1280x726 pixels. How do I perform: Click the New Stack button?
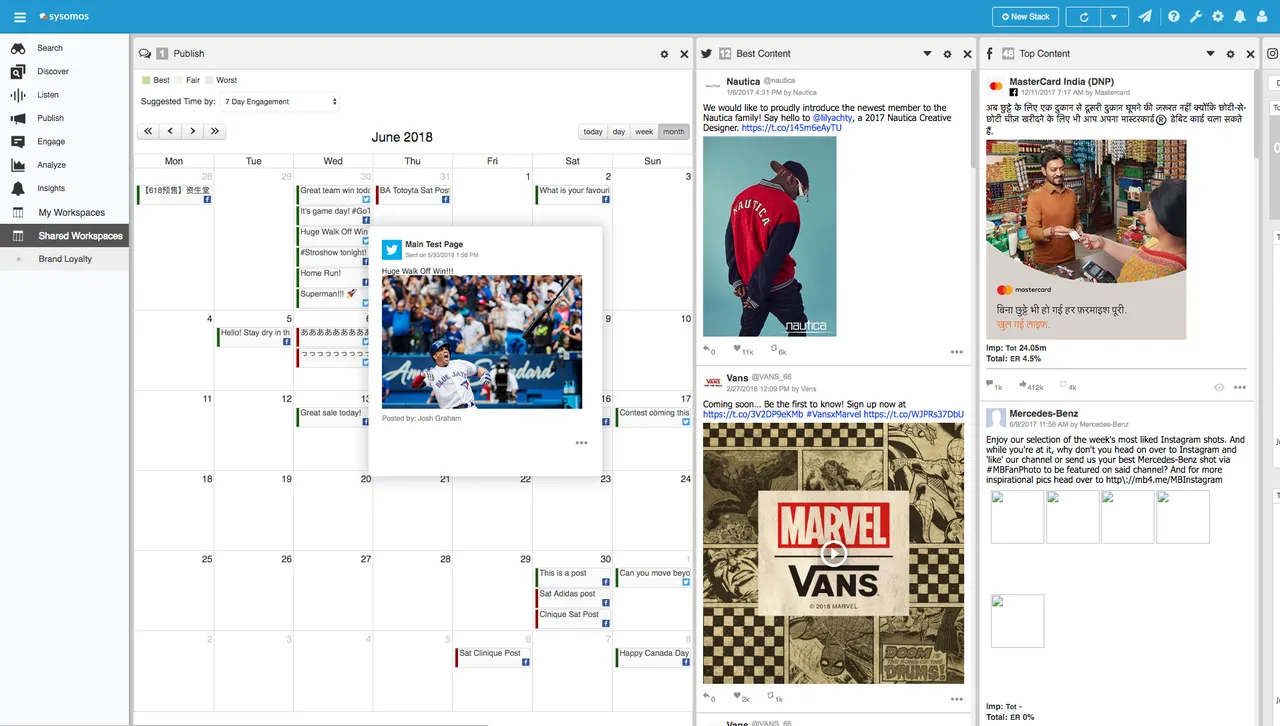coord(1025,17)
